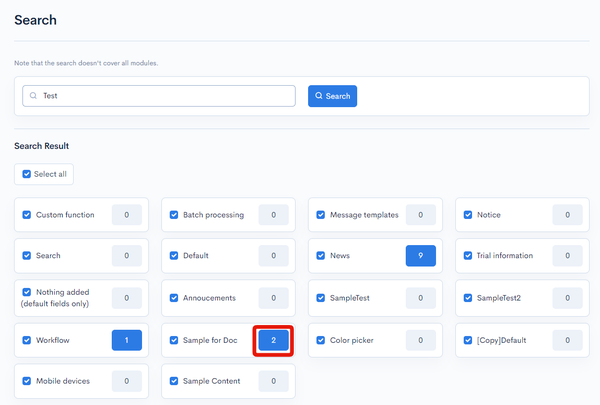Open the 2 results for Sample for Doc
The image size is (600, 405).
(x=274, y=340)
